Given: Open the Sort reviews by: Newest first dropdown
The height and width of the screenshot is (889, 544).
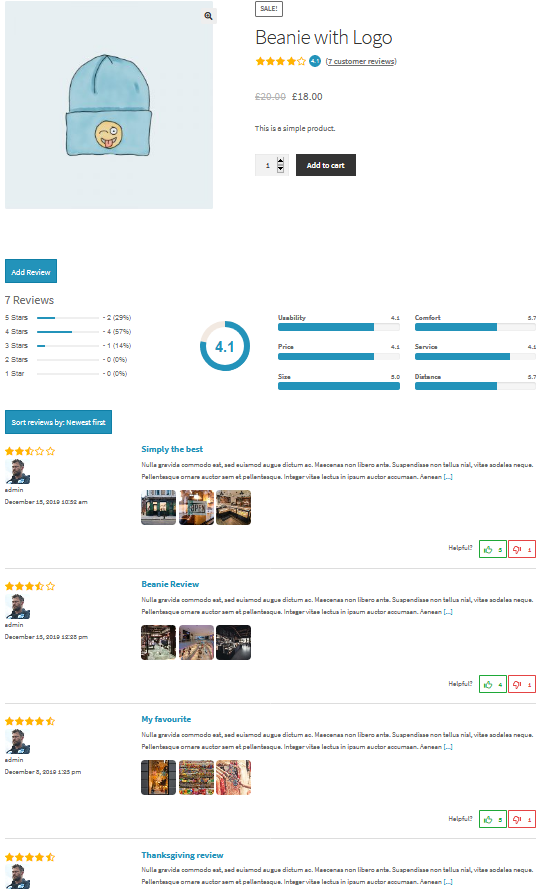Looking at the screenshot, I should (x=58, y=422).
